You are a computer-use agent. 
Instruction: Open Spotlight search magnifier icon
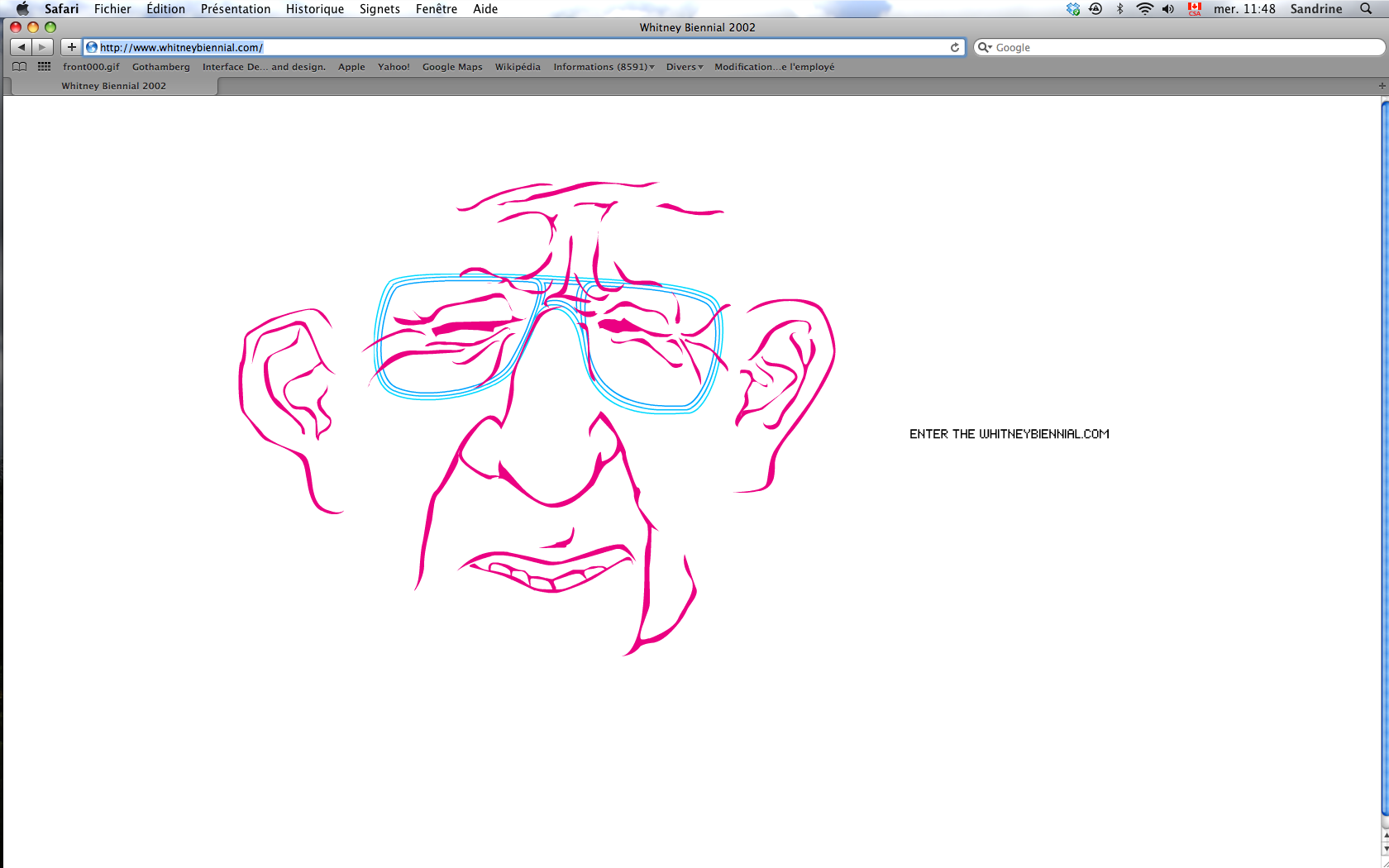tap(1366, 8)
